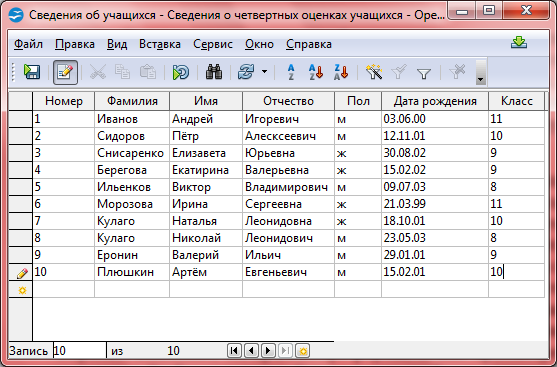Copy the selected data
This screenshot has width=557, height=367.
point(123,72)
